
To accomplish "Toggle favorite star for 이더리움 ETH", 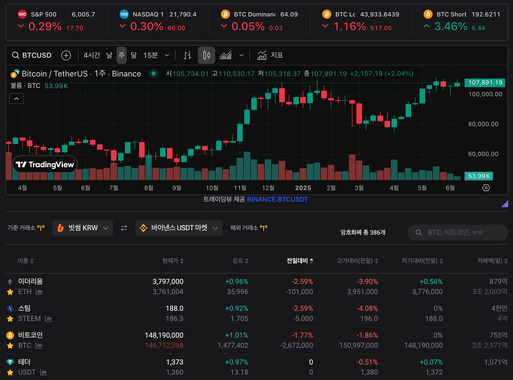I will [10, 292].
